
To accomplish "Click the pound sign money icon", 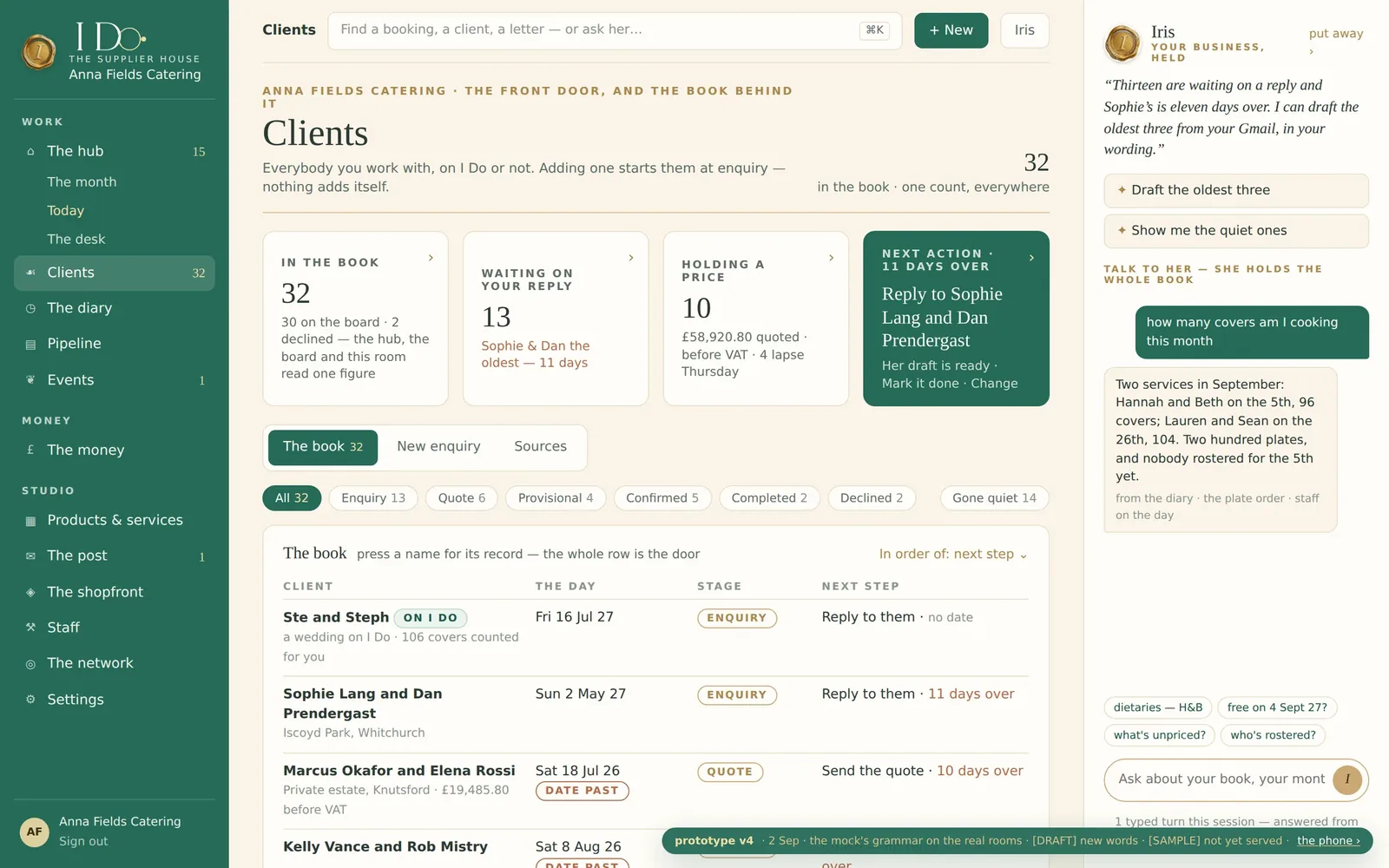I will pyautogui.click(x=30, y=450).
